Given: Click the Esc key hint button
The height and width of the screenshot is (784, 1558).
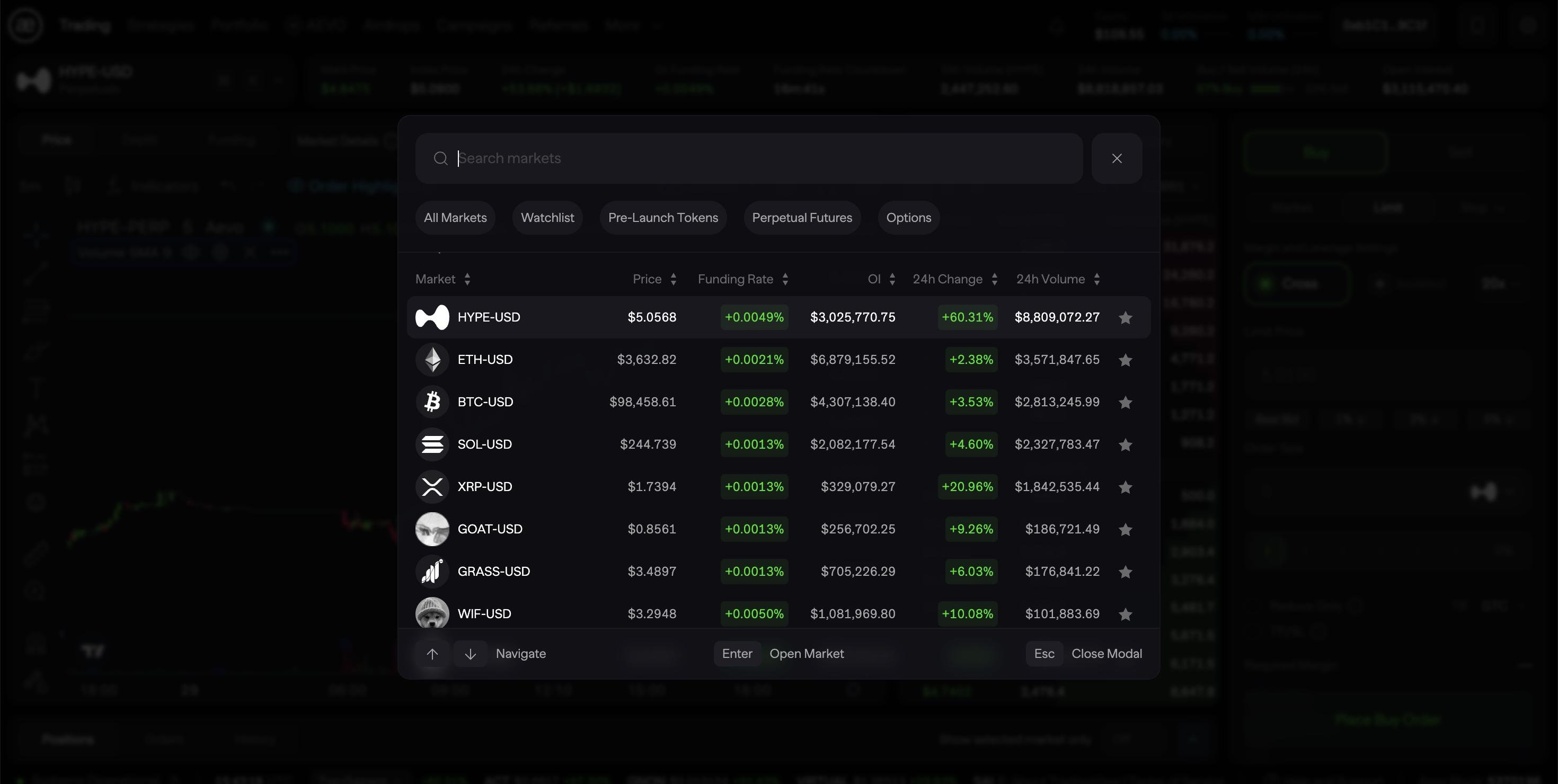Looking at the screenshot, I should coord(1044,654).
